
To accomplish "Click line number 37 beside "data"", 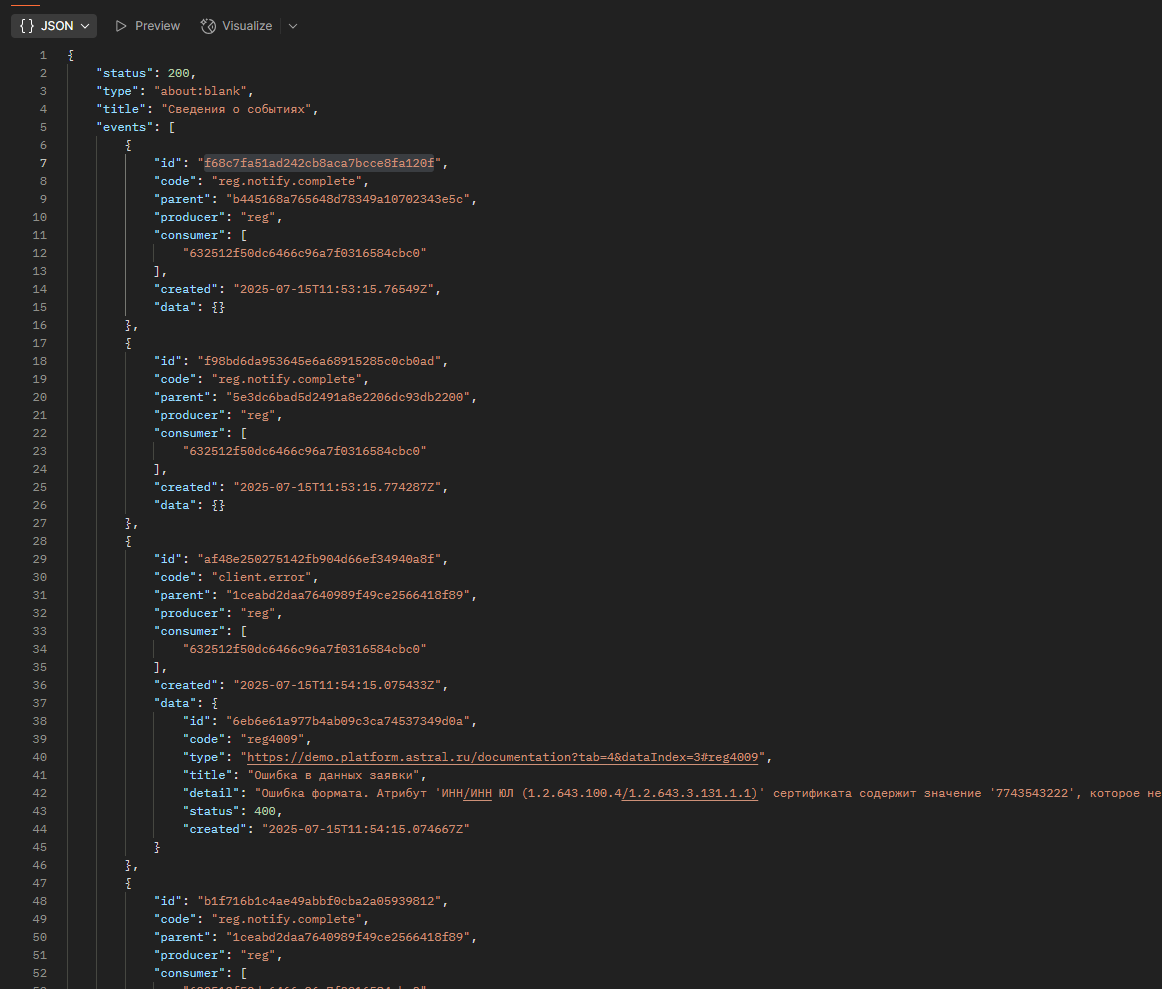I will click(40, 703).
